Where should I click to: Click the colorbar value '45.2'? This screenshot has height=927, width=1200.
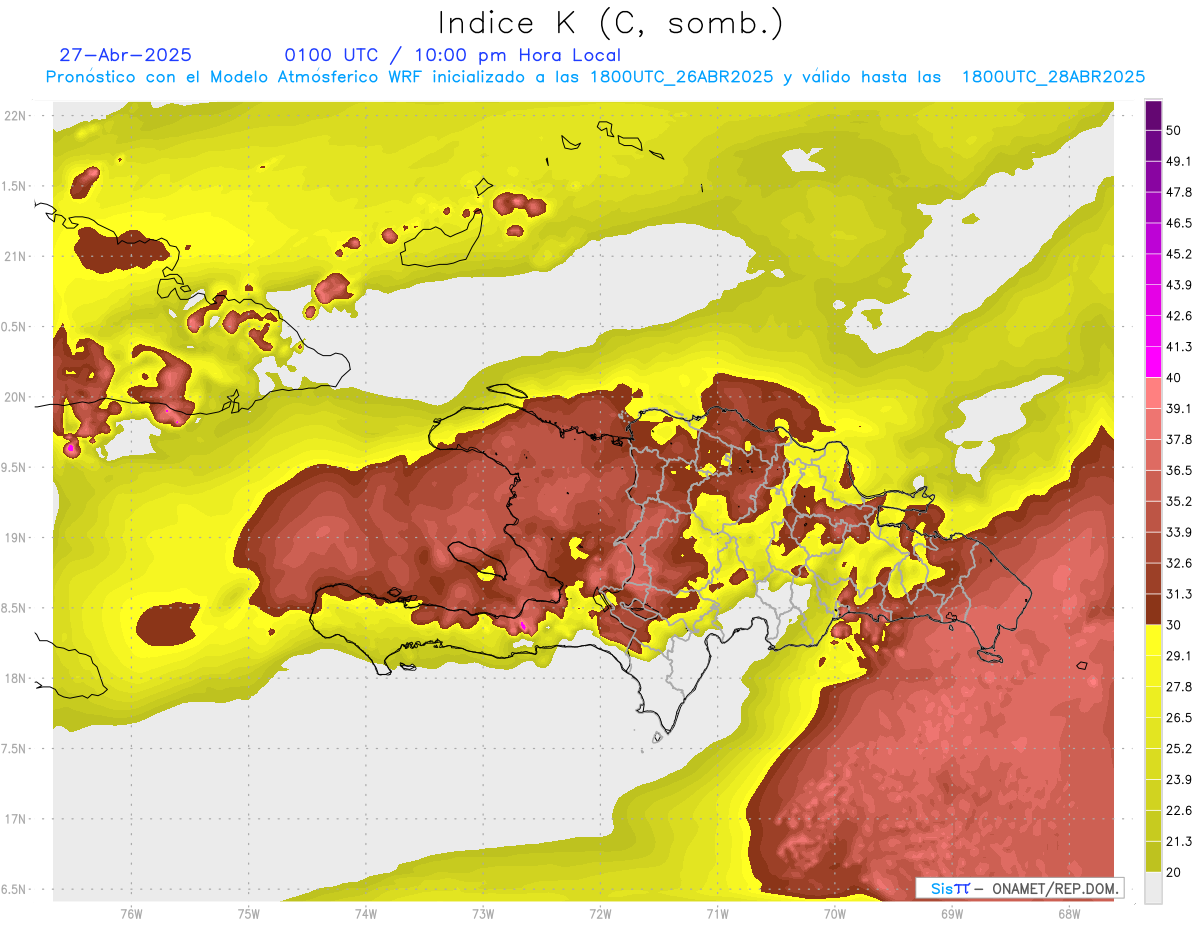coord(1178,254)
